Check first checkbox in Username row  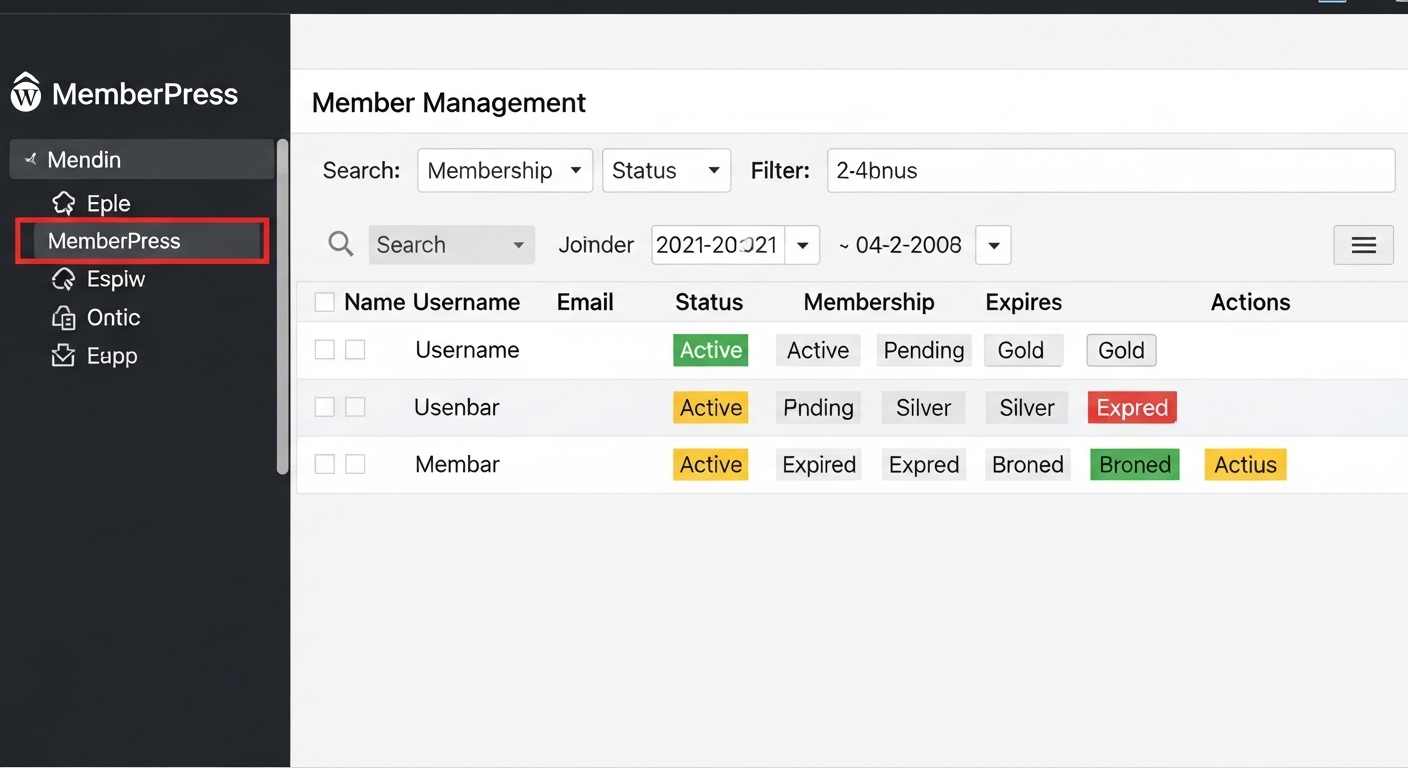coord(324,349)
